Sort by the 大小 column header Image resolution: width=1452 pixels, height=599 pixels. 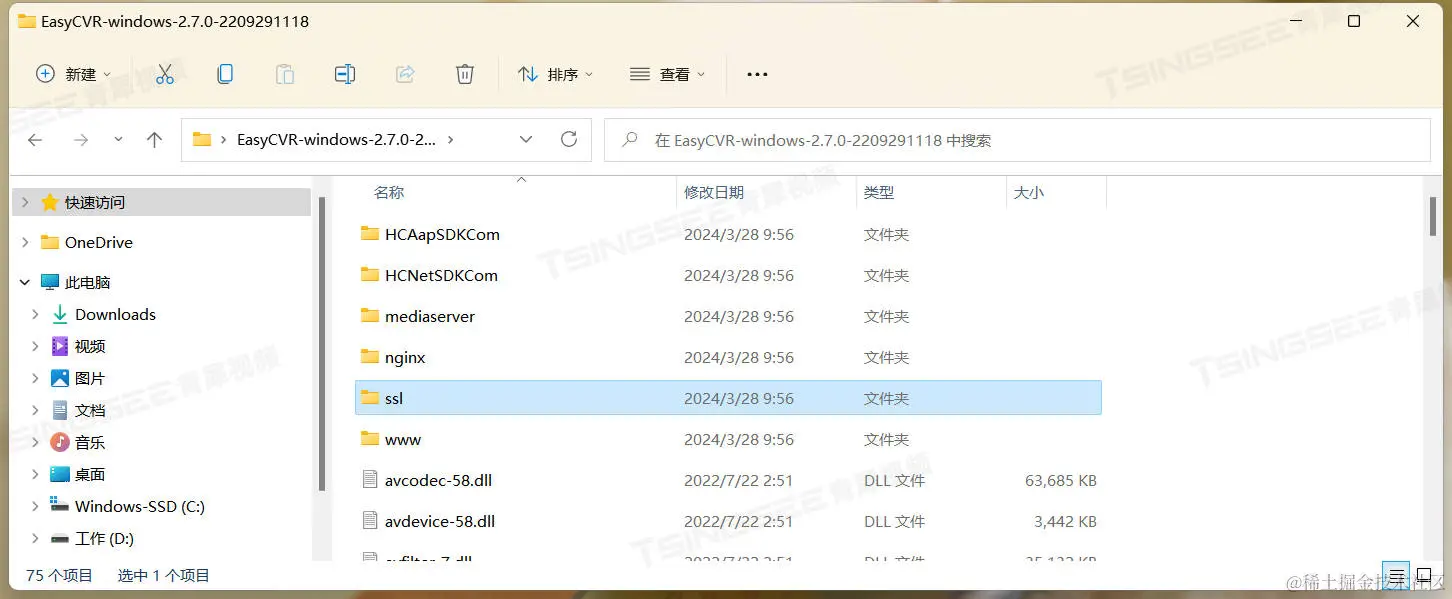tap(1029, 192)
